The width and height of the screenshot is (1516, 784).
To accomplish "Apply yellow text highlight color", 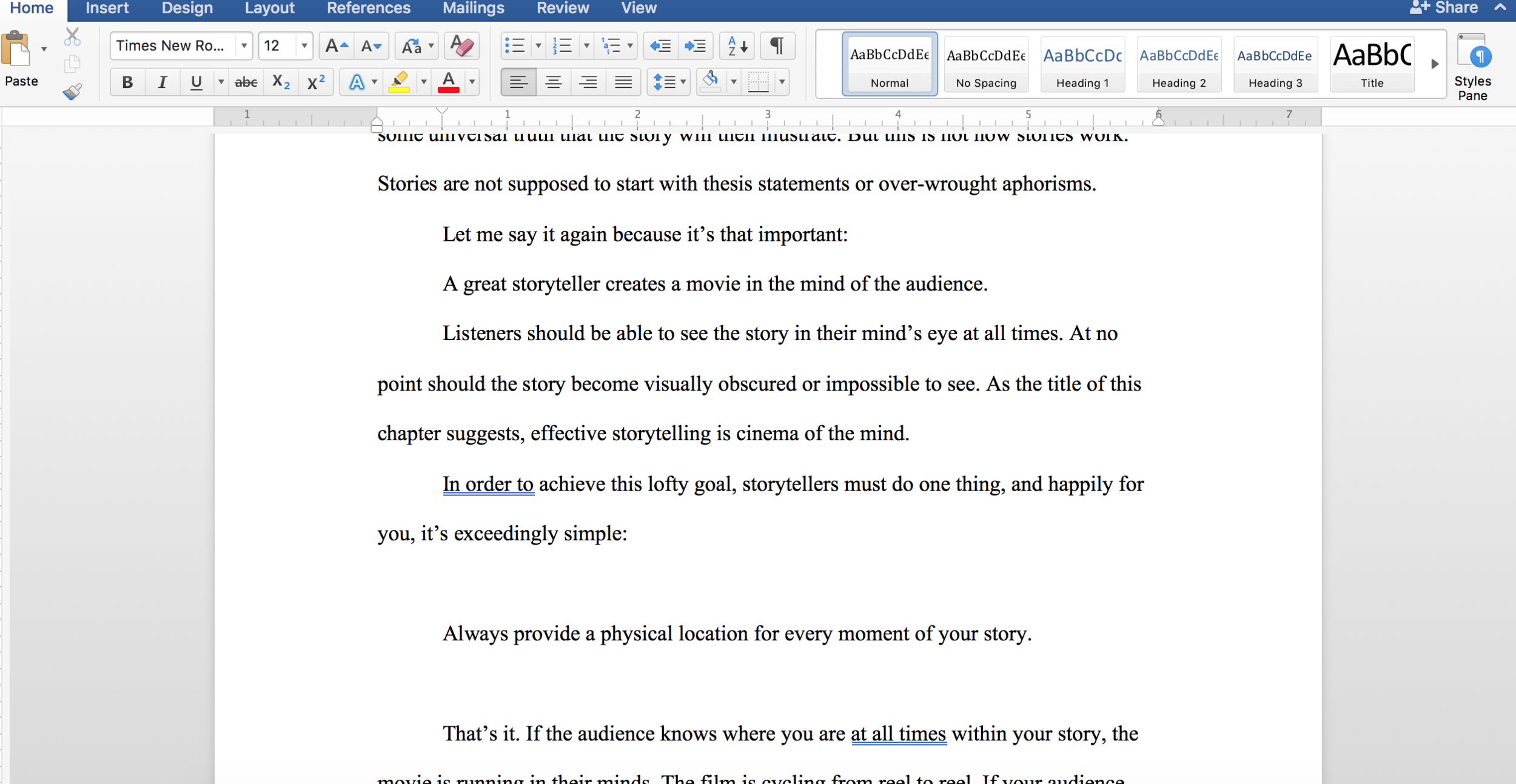I will 399,82.
